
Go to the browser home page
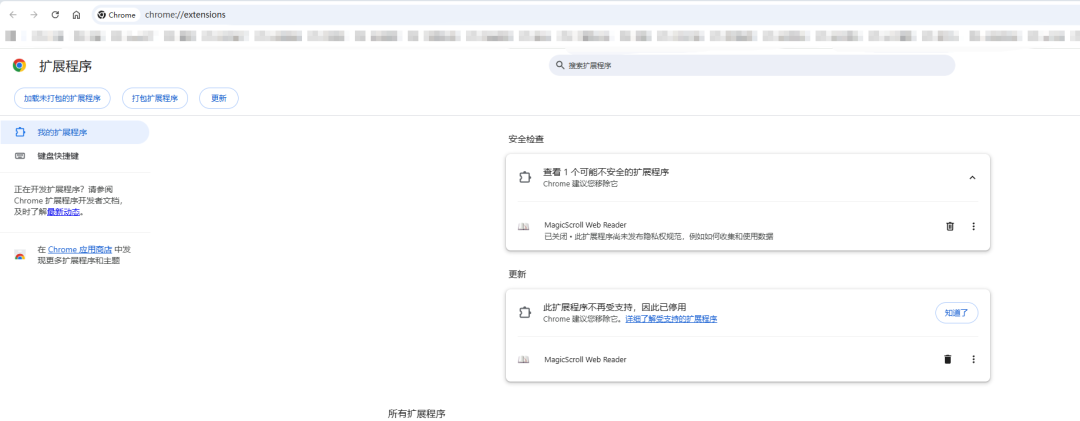coord(76,15)
